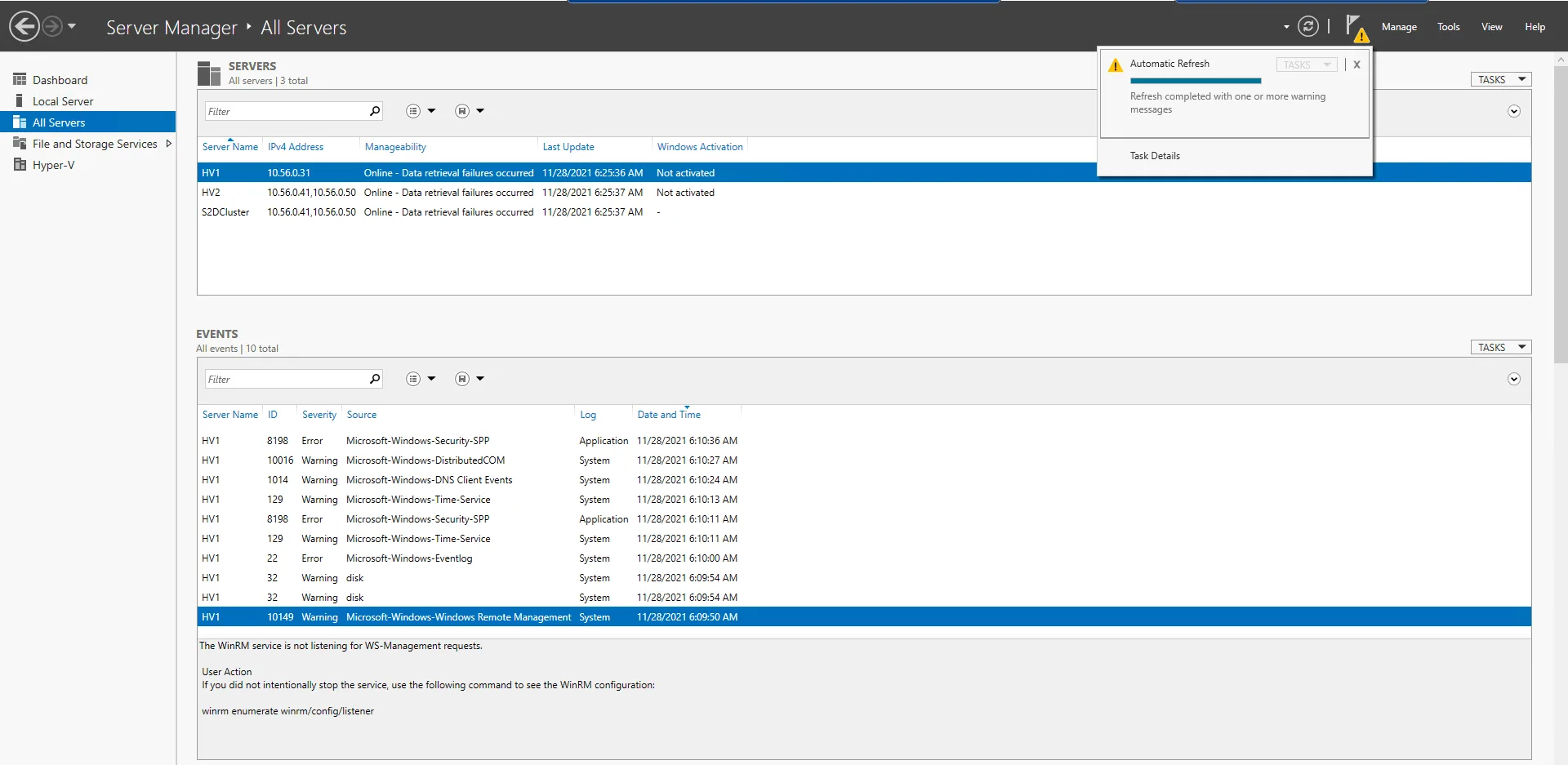
Task: Open the Dashboard in the sidebar
Action: point(60,79)
